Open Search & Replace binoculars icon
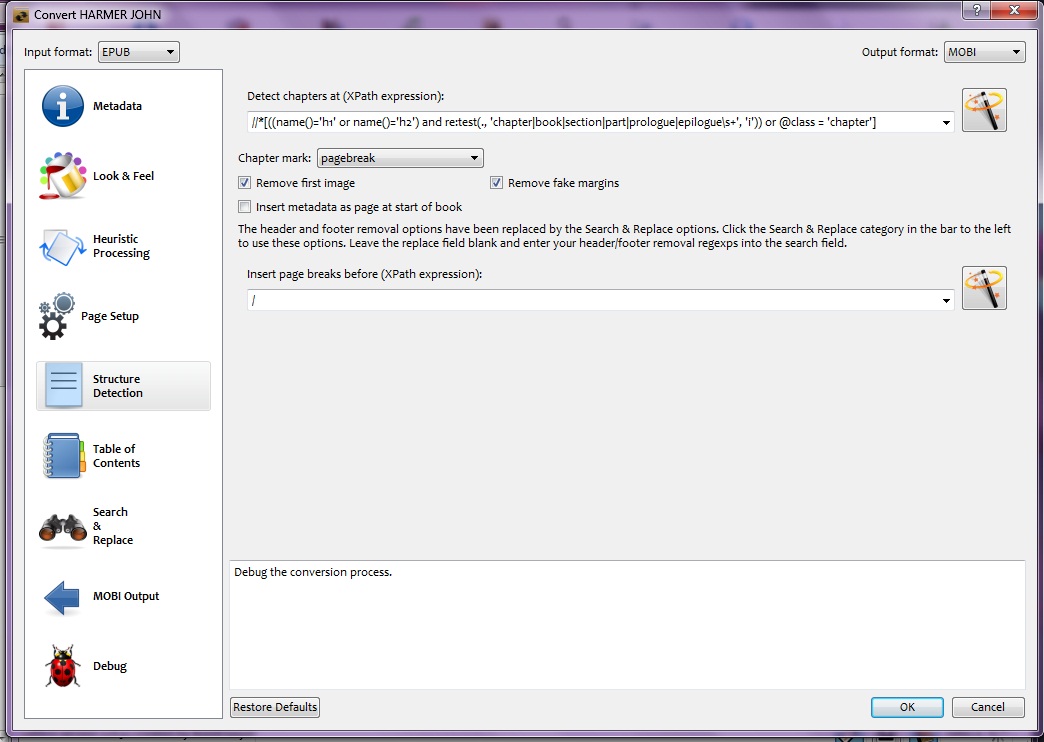This screenshot has width=1044, height=742. pos(63,527)
